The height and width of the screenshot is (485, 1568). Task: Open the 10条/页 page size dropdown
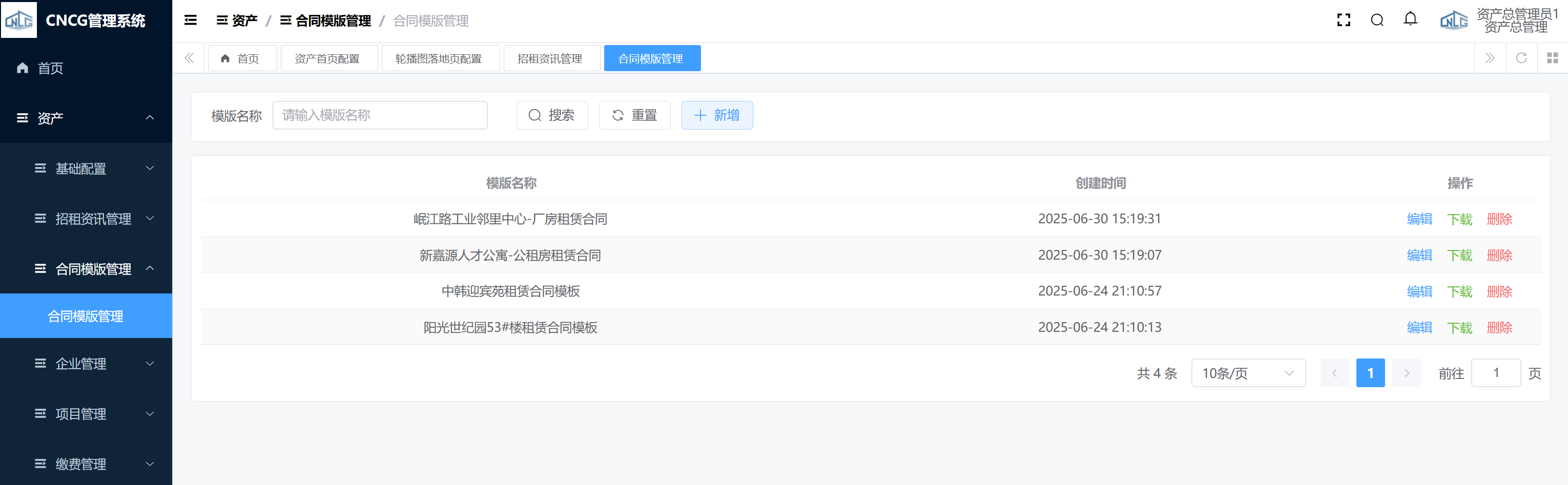[1248, 373]
